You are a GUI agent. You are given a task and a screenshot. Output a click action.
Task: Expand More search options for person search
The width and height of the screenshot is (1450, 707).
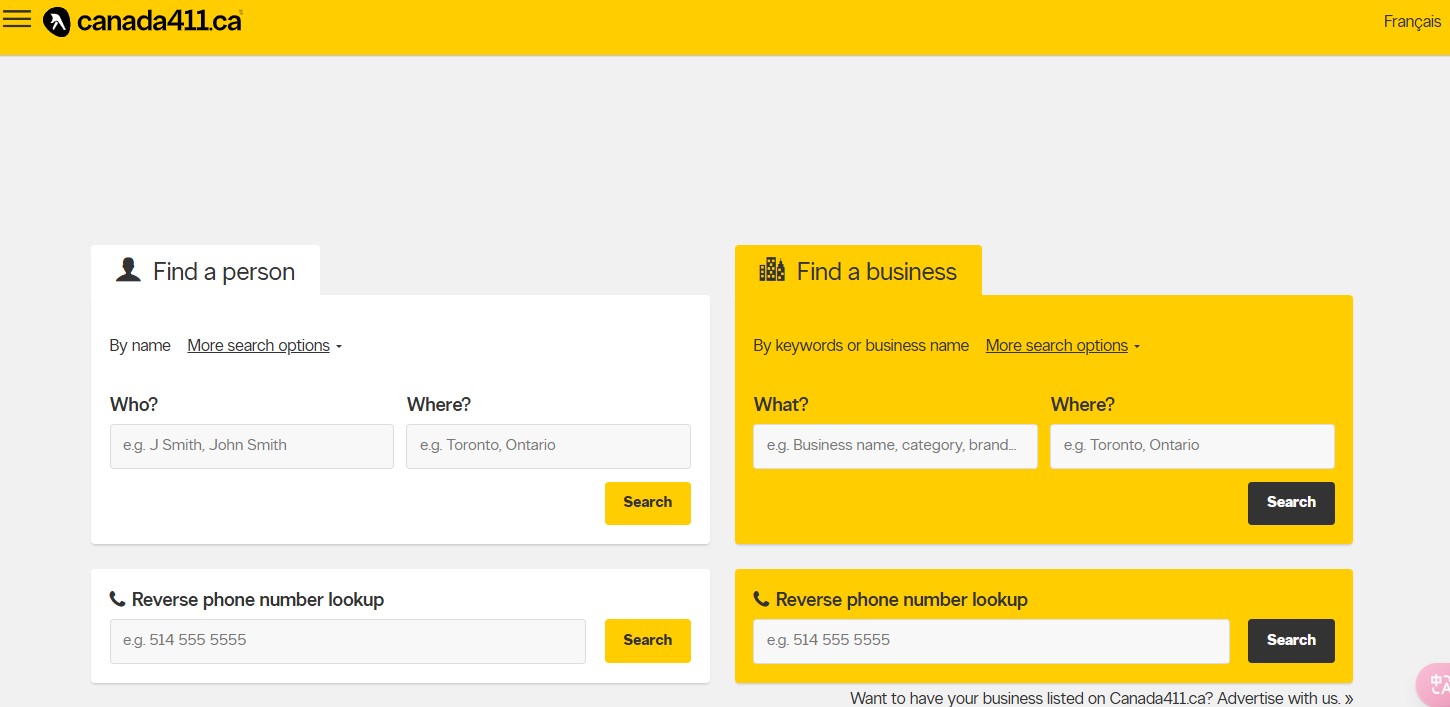(x=265, y=345)
